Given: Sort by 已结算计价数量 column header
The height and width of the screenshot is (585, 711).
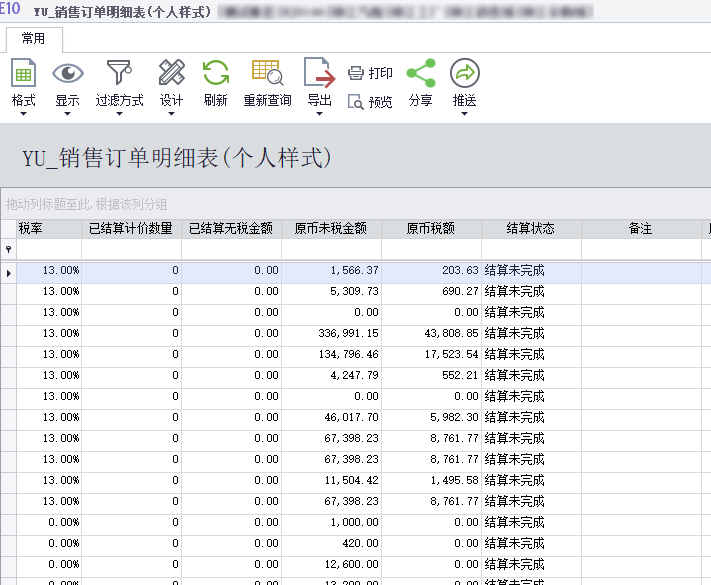Looking at the screenshot, I should (x=131, y=229).
